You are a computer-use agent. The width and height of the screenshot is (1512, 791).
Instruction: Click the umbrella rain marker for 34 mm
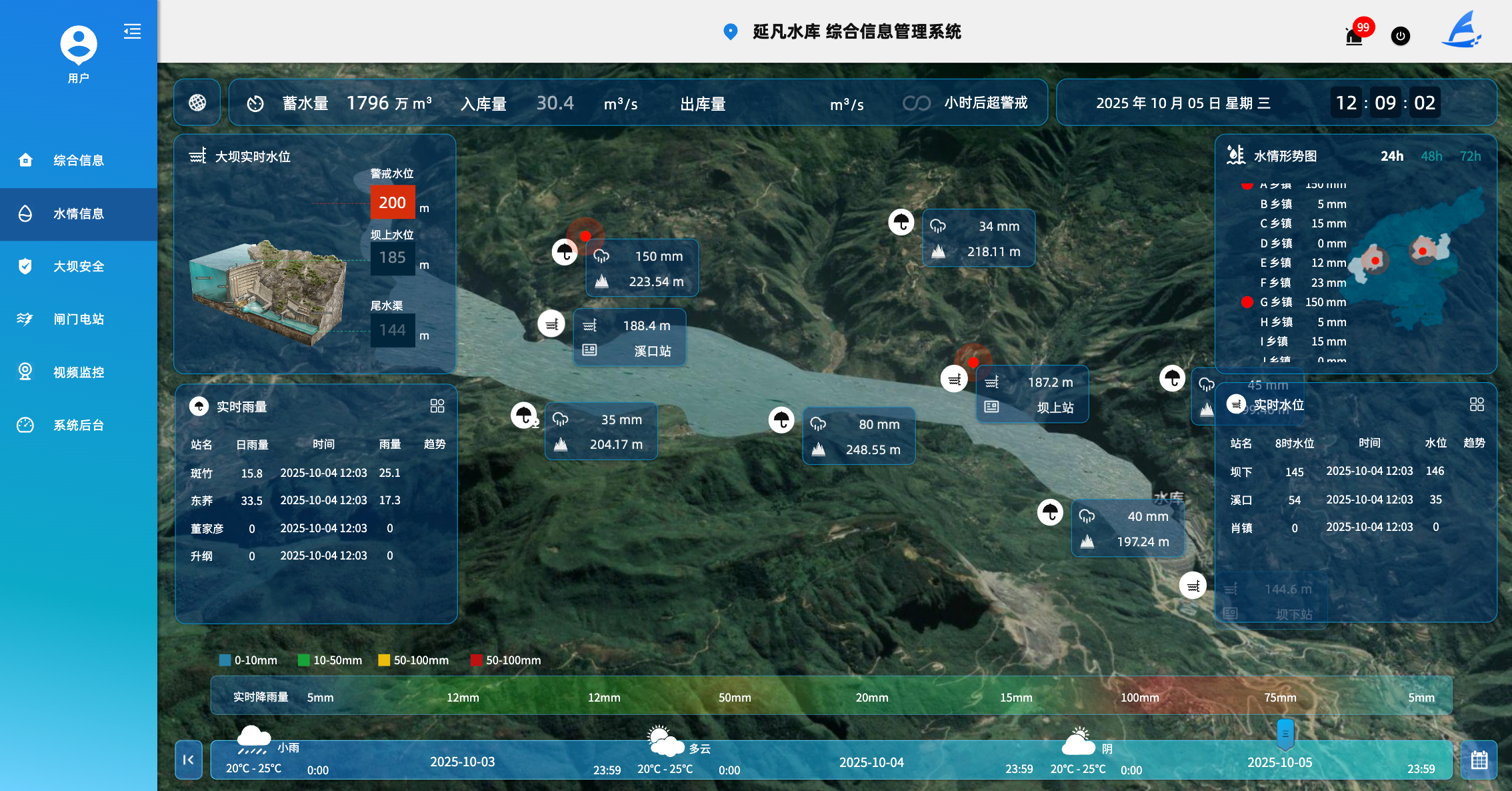coord(901,222)
